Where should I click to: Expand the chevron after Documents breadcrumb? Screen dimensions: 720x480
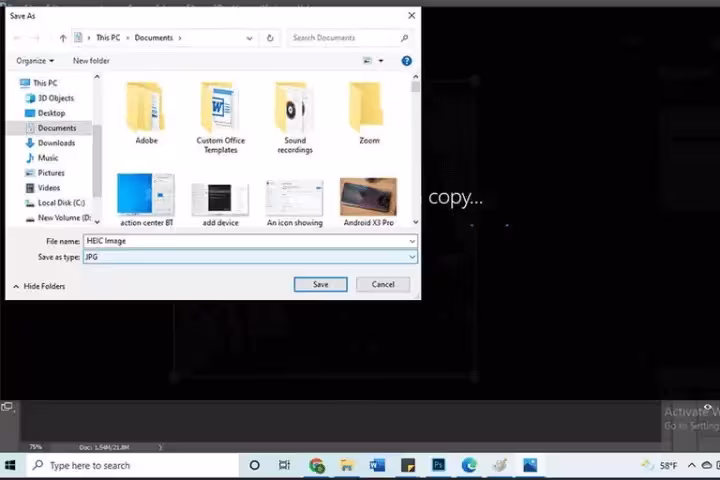tap(180, 38)
